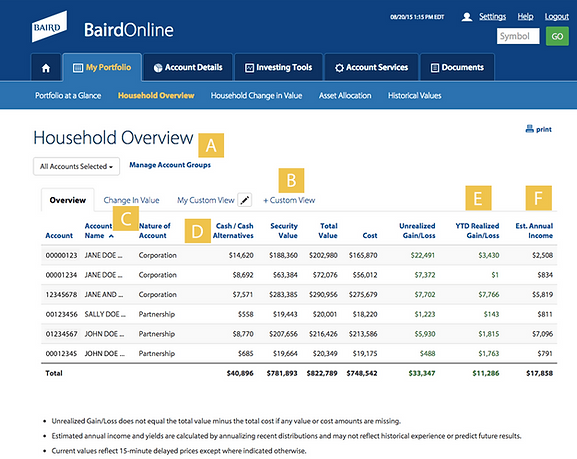This screenshot has width=577, height=459.
Task: Sort by Account Name ascending arrow
Action: [x=111, y=236]
